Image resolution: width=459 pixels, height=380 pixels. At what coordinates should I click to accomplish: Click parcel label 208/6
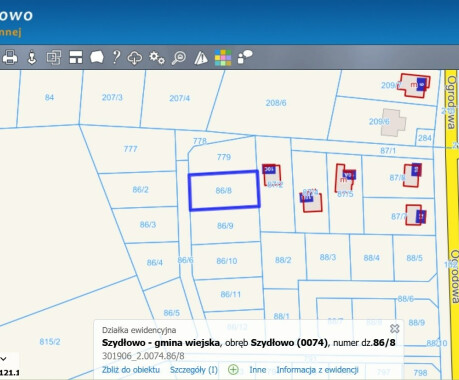(276, 103)
